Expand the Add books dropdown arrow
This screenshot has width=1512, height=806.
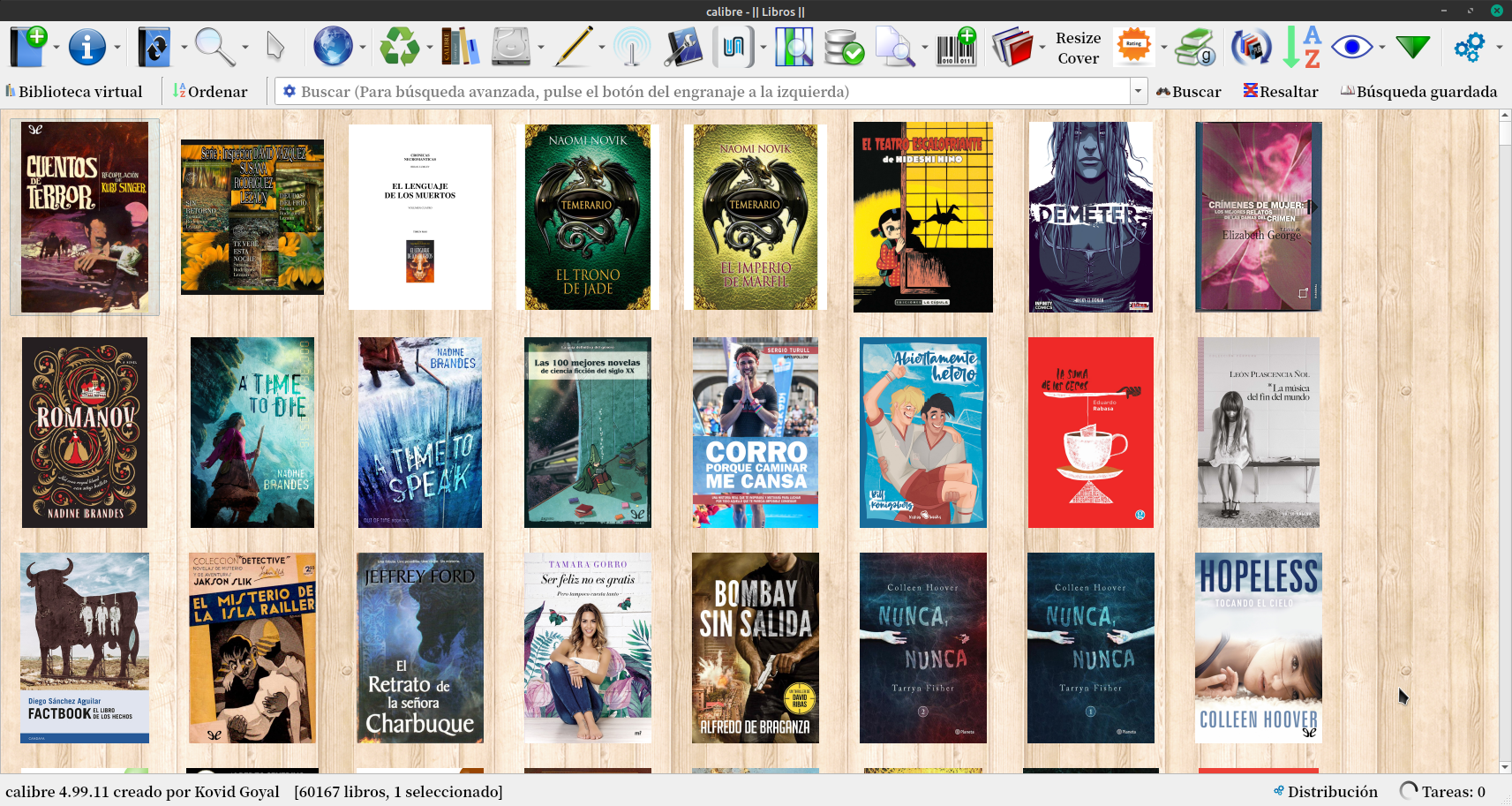tap(56, 48)
